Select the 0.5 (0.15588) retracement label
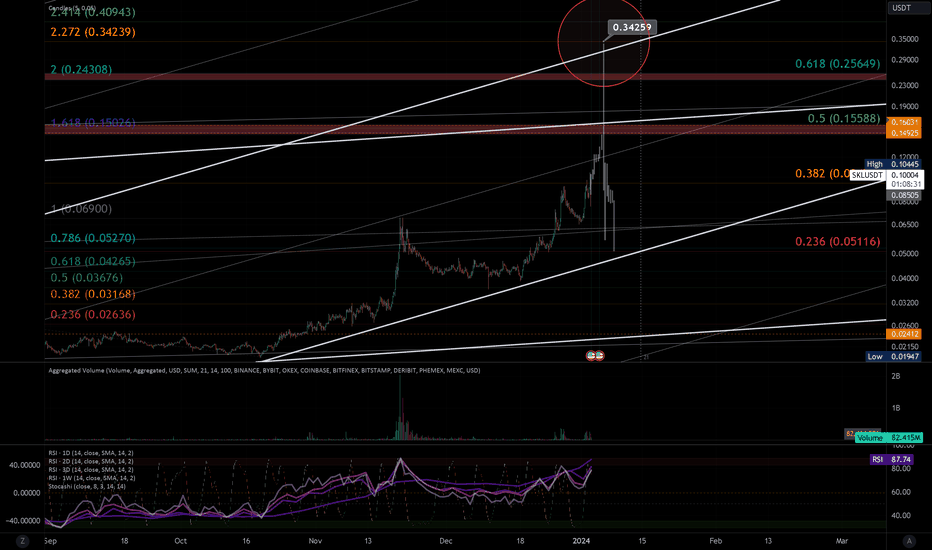This screenshot has height=550, width=932. (x=844, y=118)
